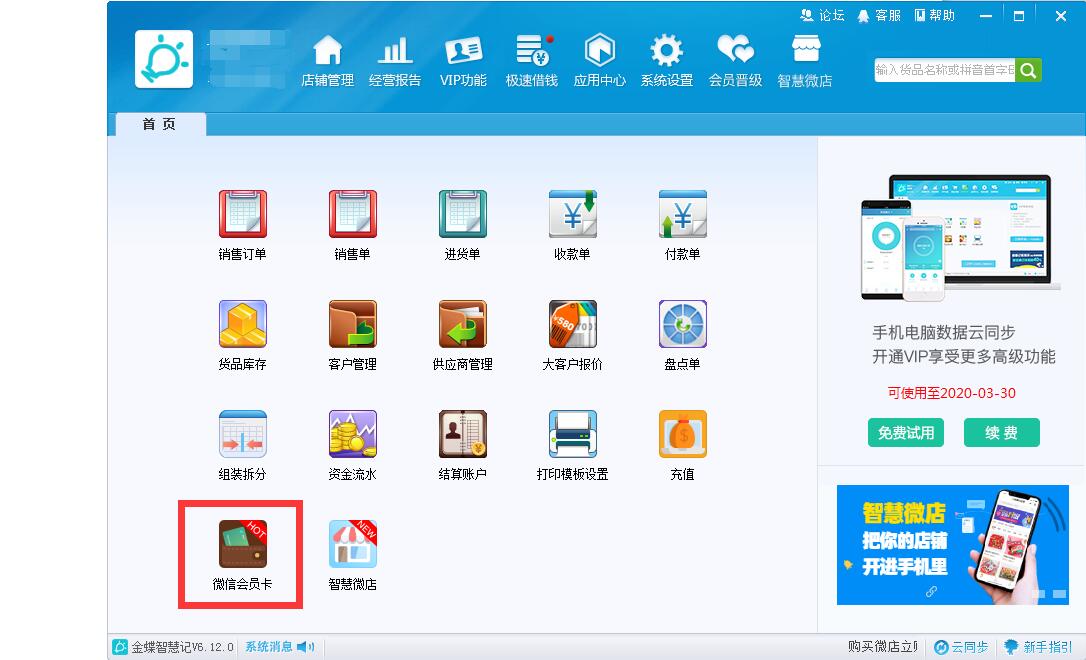
Task: Open 极速借钱 quick loan in toolbar
Action: tap(531, 61)
